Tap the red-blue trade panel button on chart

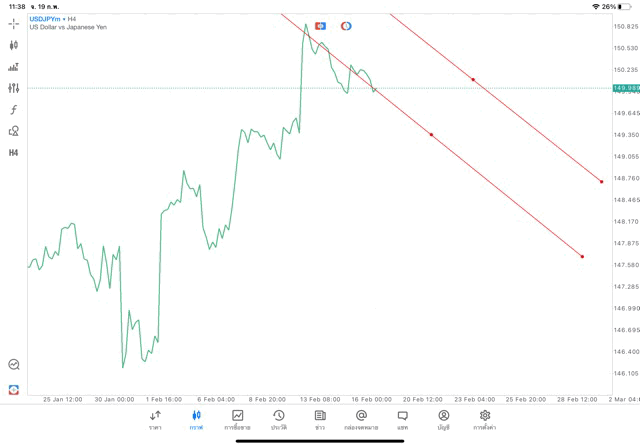pyautogui.click(x=320, y=25)
